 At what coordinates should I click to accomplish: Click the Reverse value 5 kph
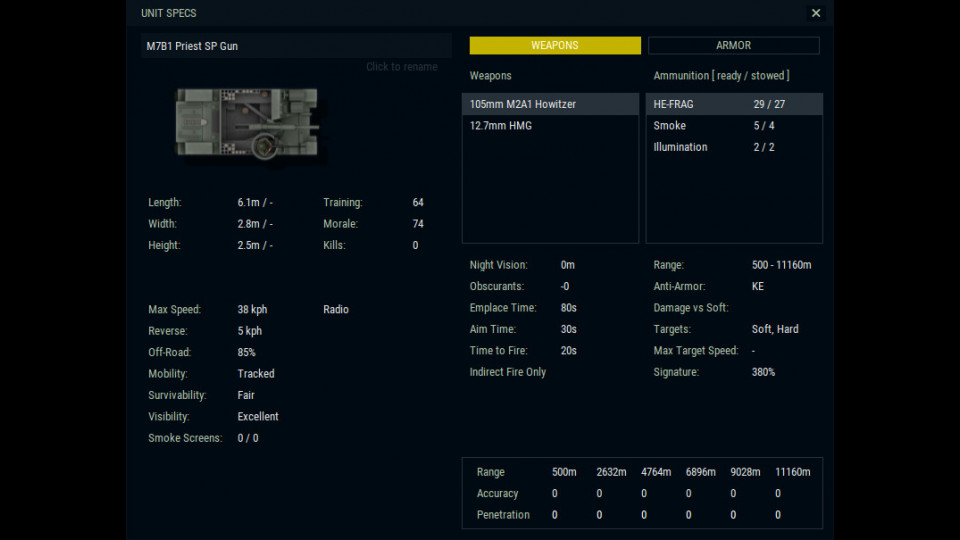(250, 331)
